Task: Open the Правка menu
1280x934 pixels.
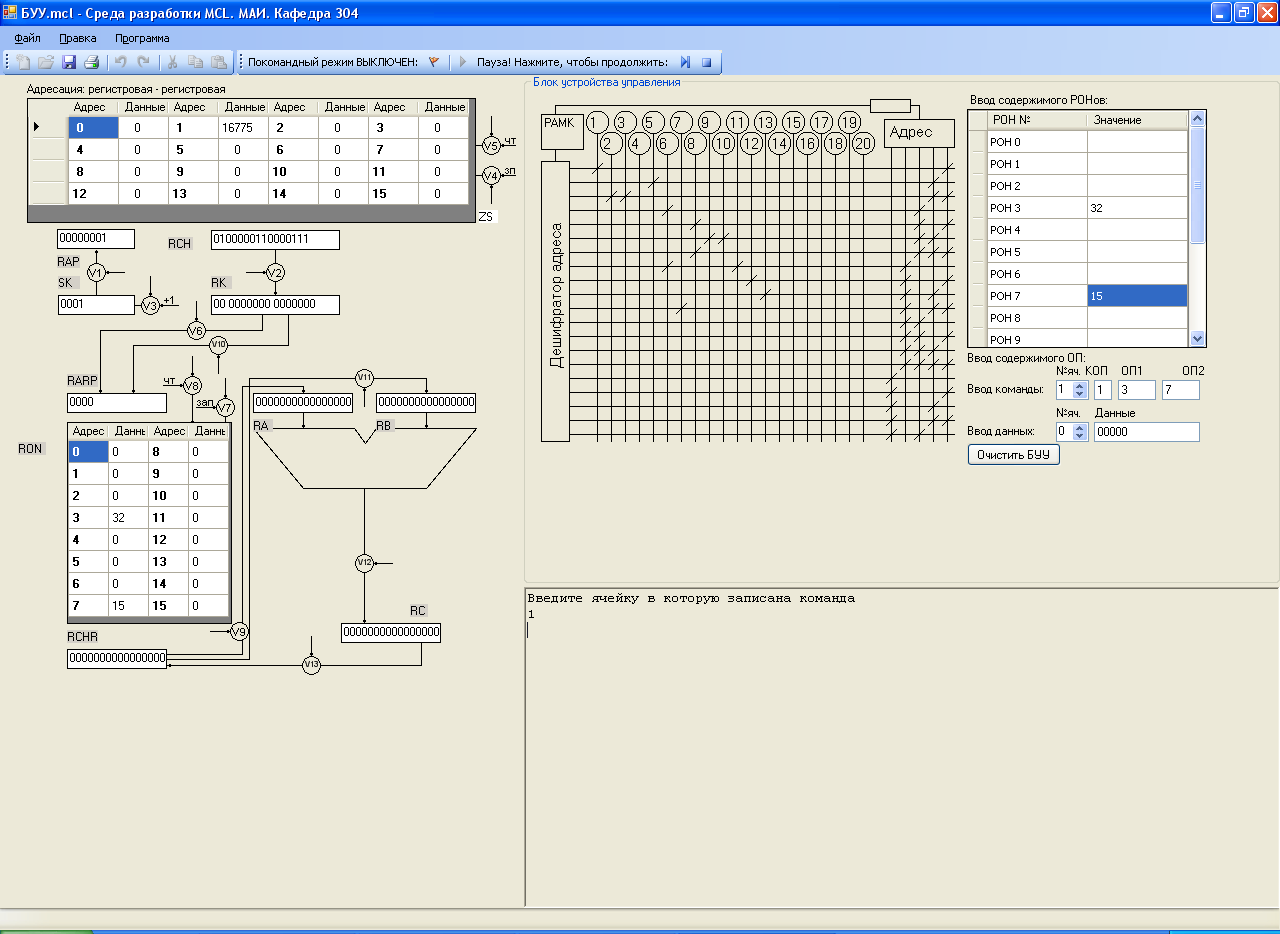Action: point(78,38)
